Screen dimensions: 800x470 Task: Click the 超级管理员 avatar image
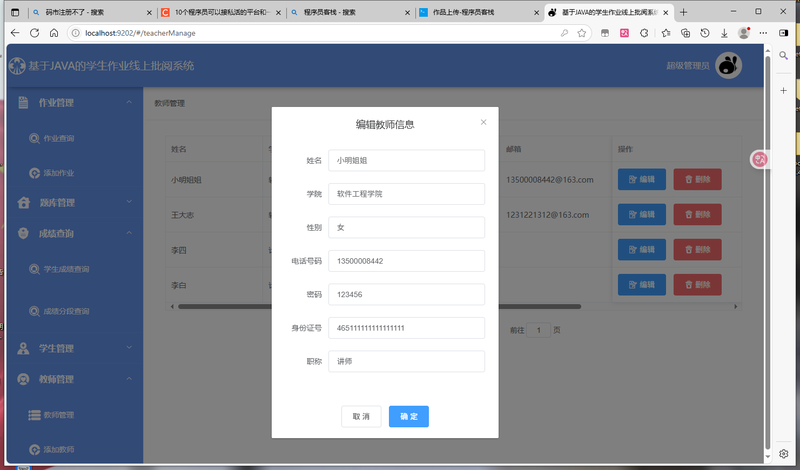[x=729, y=65]
